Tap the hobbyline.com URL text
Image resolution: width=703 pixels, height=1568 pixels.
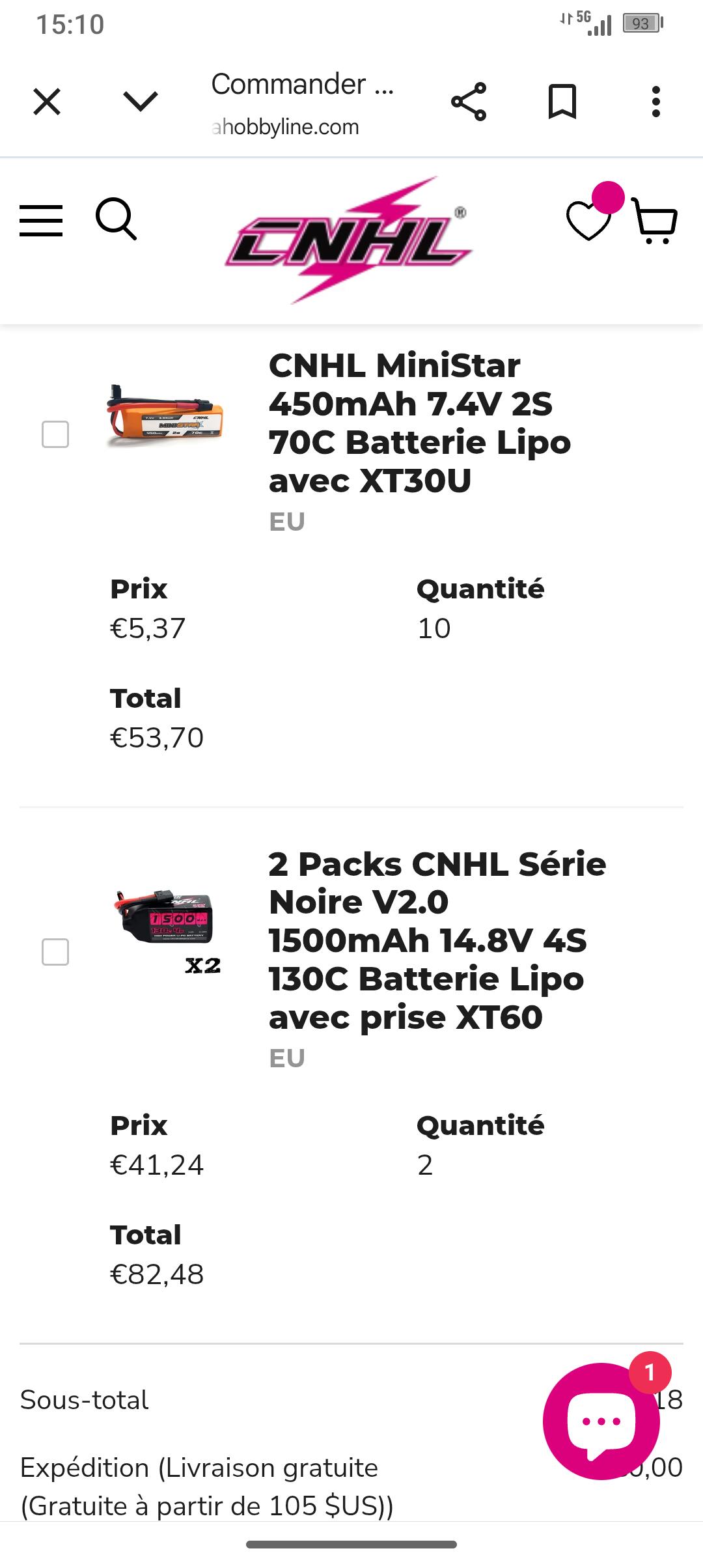pyautogui.click(x=285, y=126)
